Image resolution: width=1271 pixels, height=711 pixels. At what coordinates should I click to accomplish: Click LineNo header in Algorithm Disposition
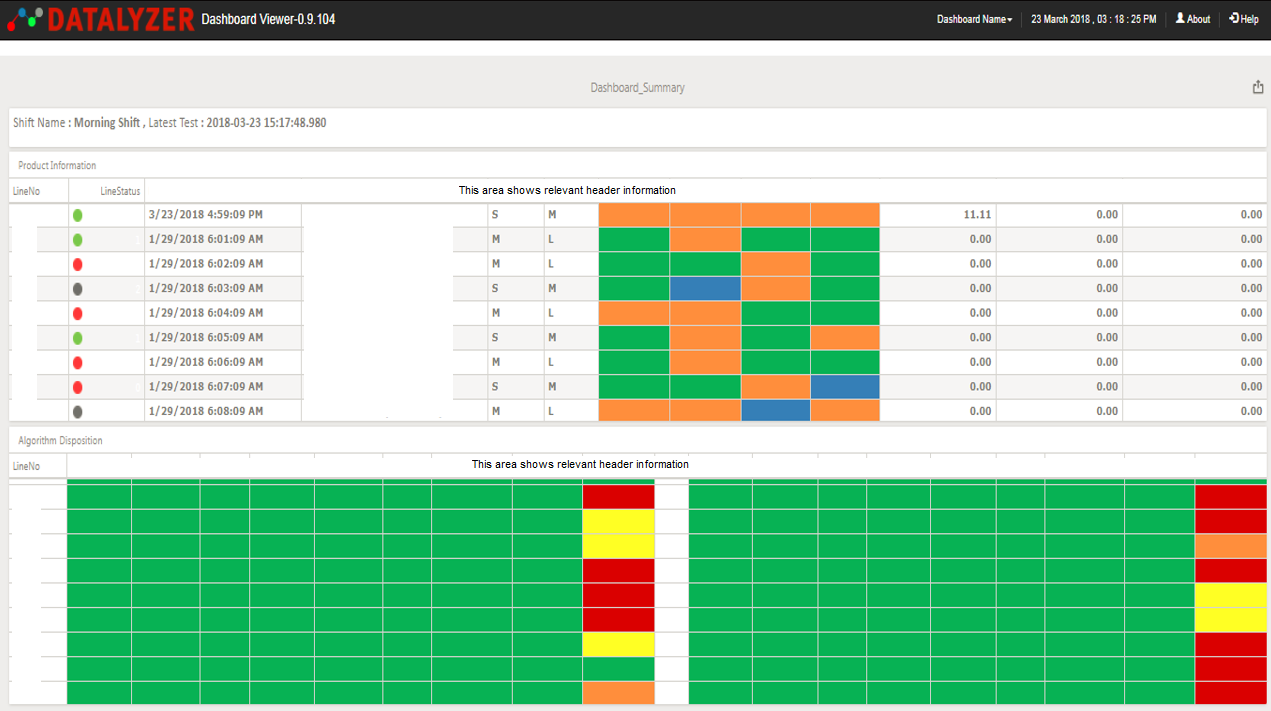click(x=27, y=466)
